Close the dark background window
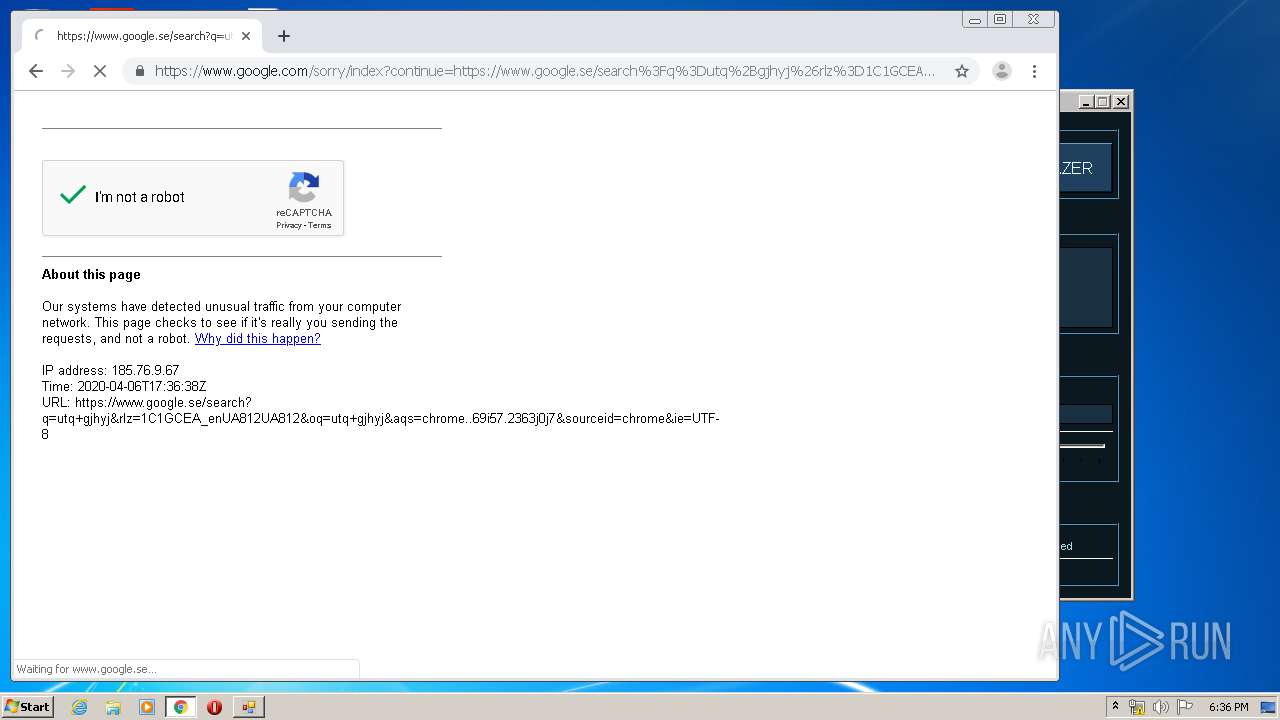This screenshot has height=720, width=1280. tap(1121, 102)
